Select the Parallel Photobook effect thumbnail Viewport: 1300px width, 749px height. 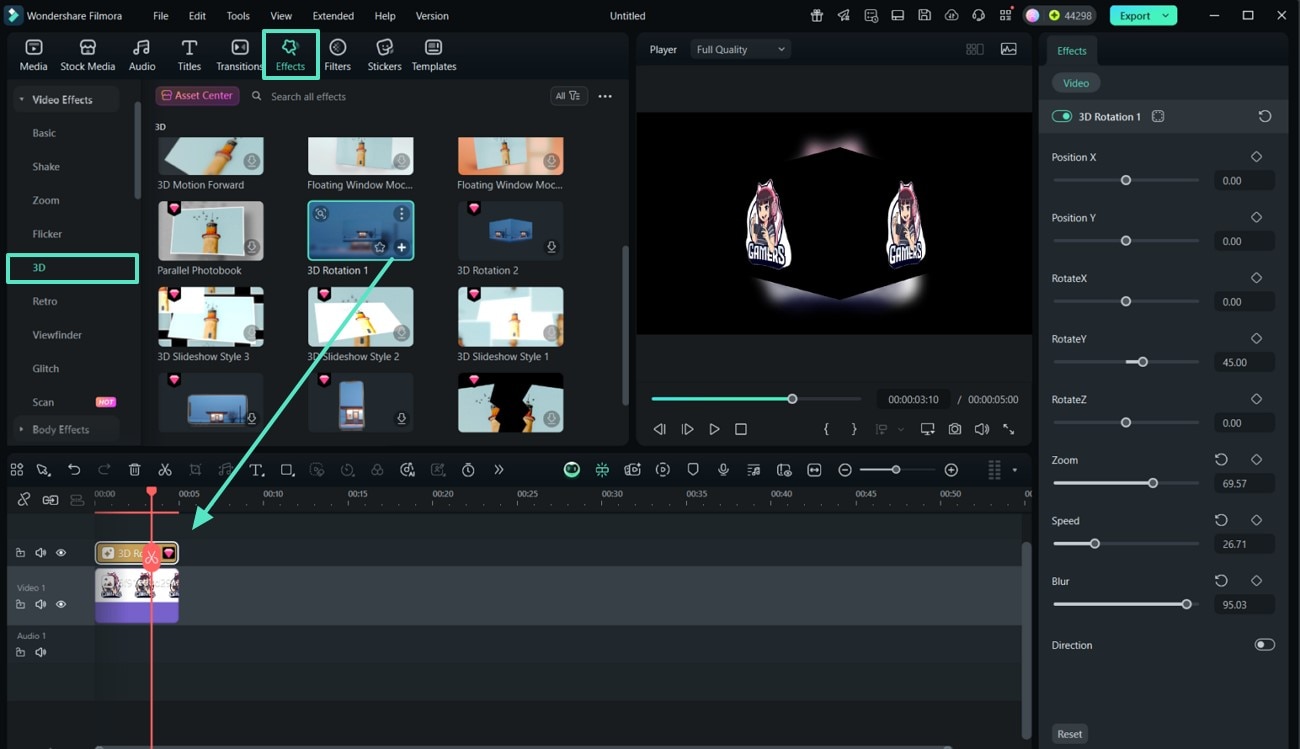(x=210, y=231)
